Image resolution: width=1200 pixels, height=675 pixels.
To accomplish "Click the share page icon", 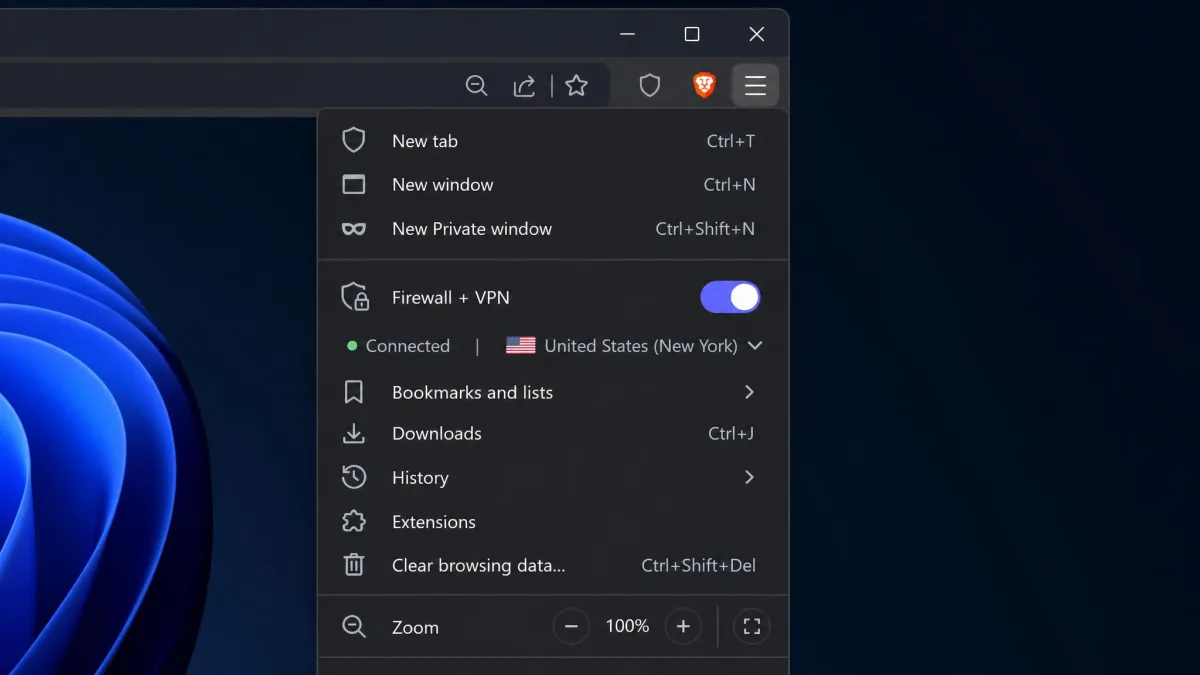I will (x=524, y=86).
